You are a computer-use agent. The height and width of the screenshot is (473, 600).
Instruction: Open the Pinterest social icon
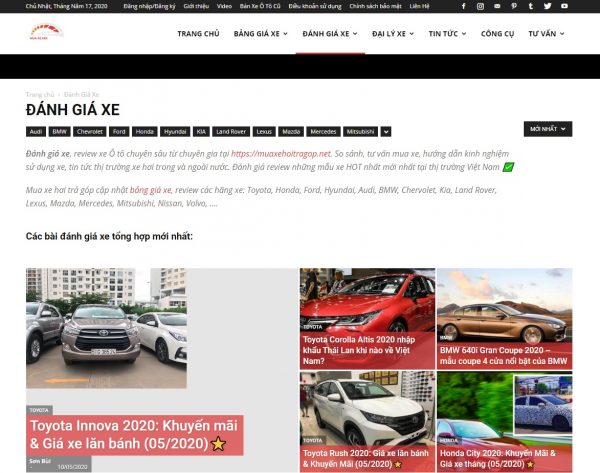pos(513,6)
